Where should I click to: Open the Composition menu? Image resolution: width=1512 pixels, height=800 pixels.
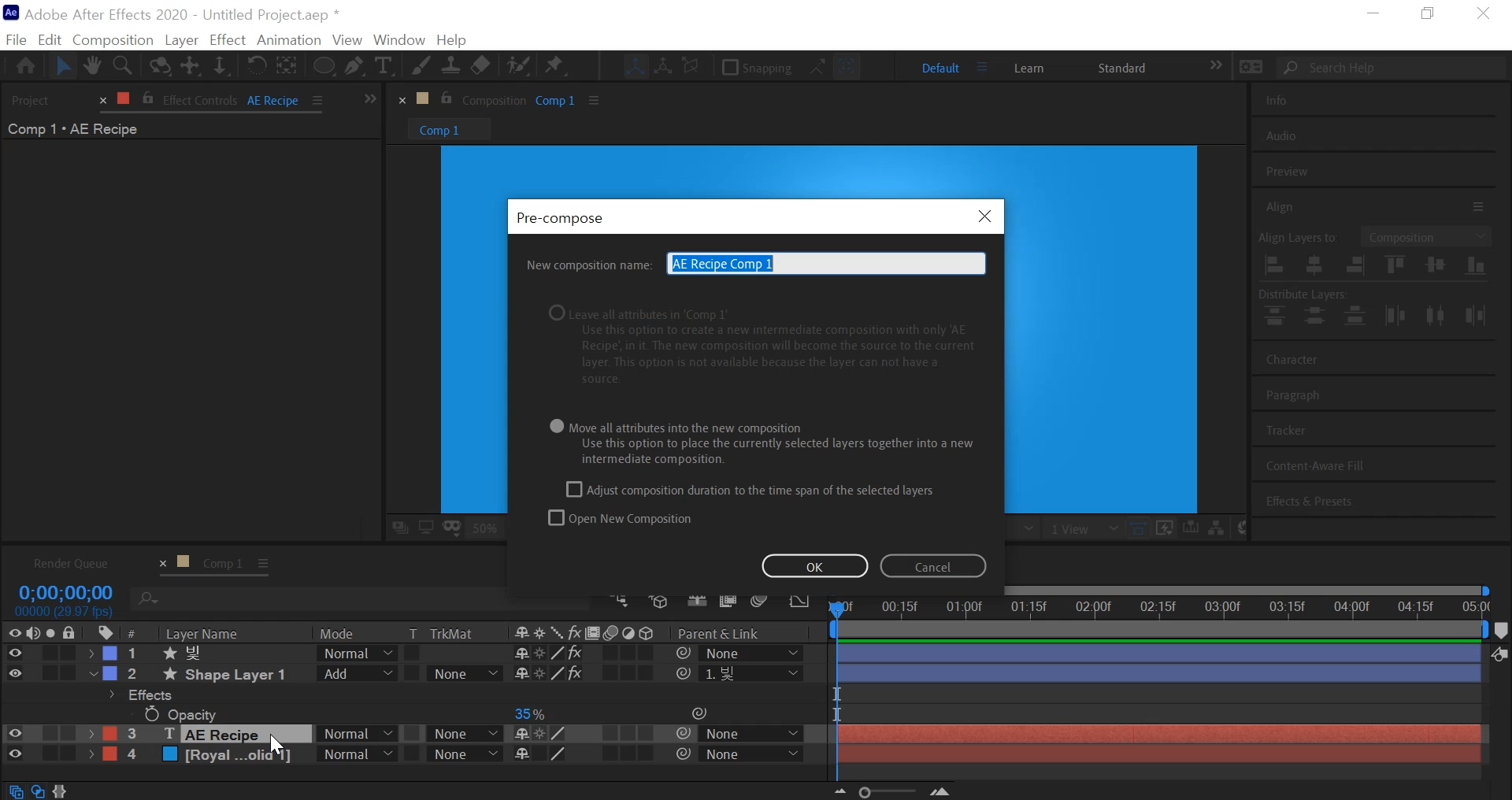tap(113, 39)
